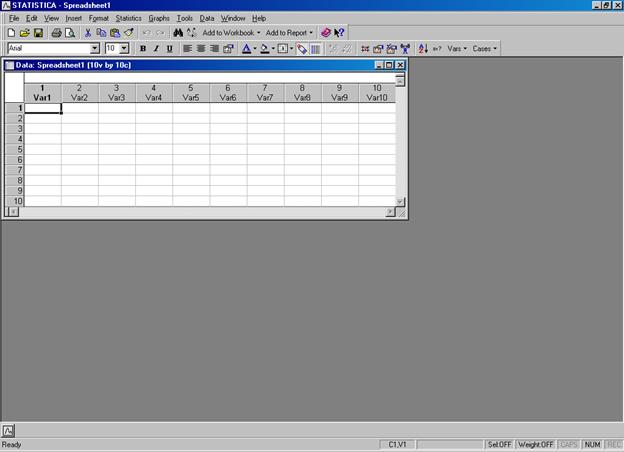This screenshot has width=624, height=452.
Task: Open the cell format dialog icon
Action: [228, 49]
